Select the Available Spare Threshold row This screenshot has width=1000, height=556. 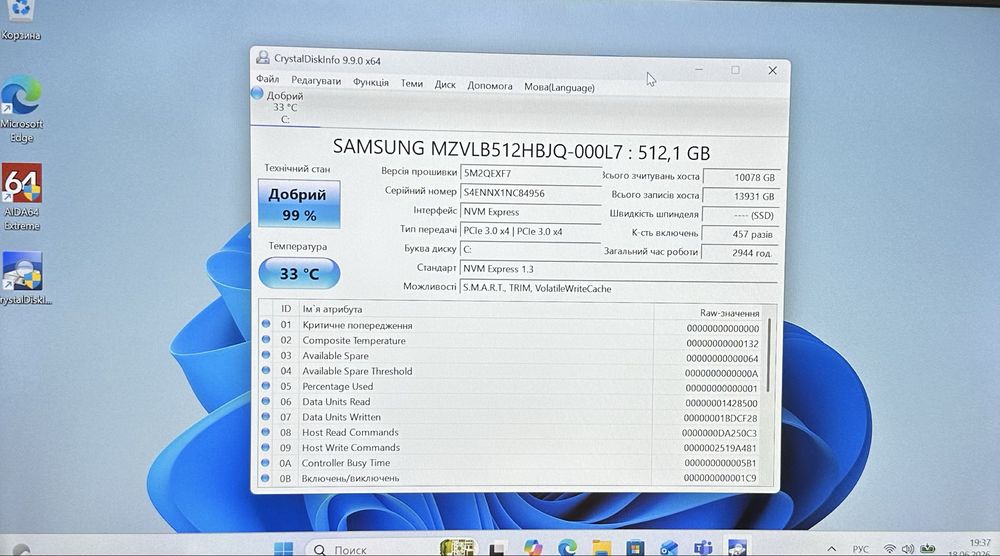pyautogui.click(x=511, y=372)
